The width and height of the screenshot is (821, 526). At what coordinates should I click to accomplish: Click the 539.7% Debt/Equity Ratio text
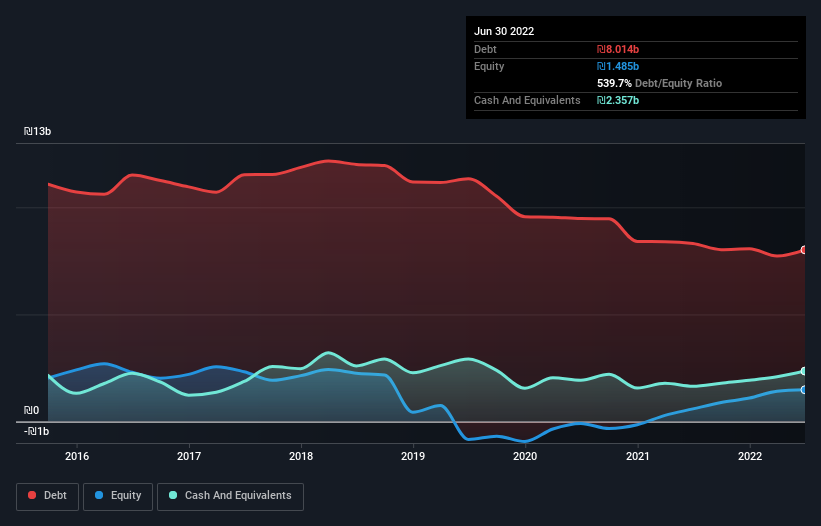coord(660,83)
